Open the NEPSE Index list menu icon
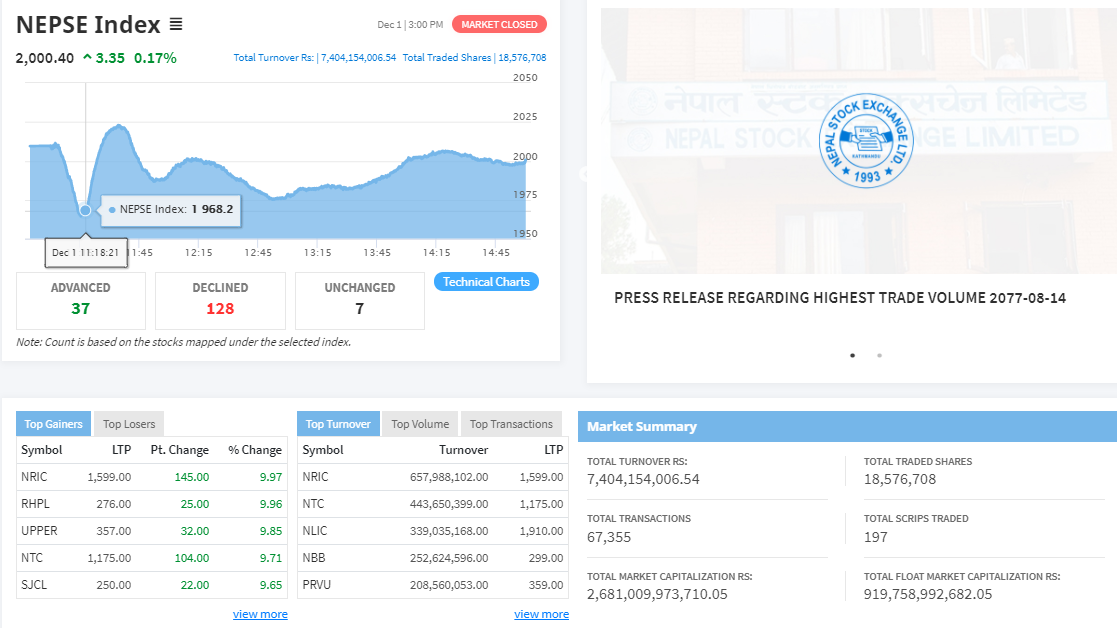This screenshot has width=1117, height=628. click(x=176, y=25)
